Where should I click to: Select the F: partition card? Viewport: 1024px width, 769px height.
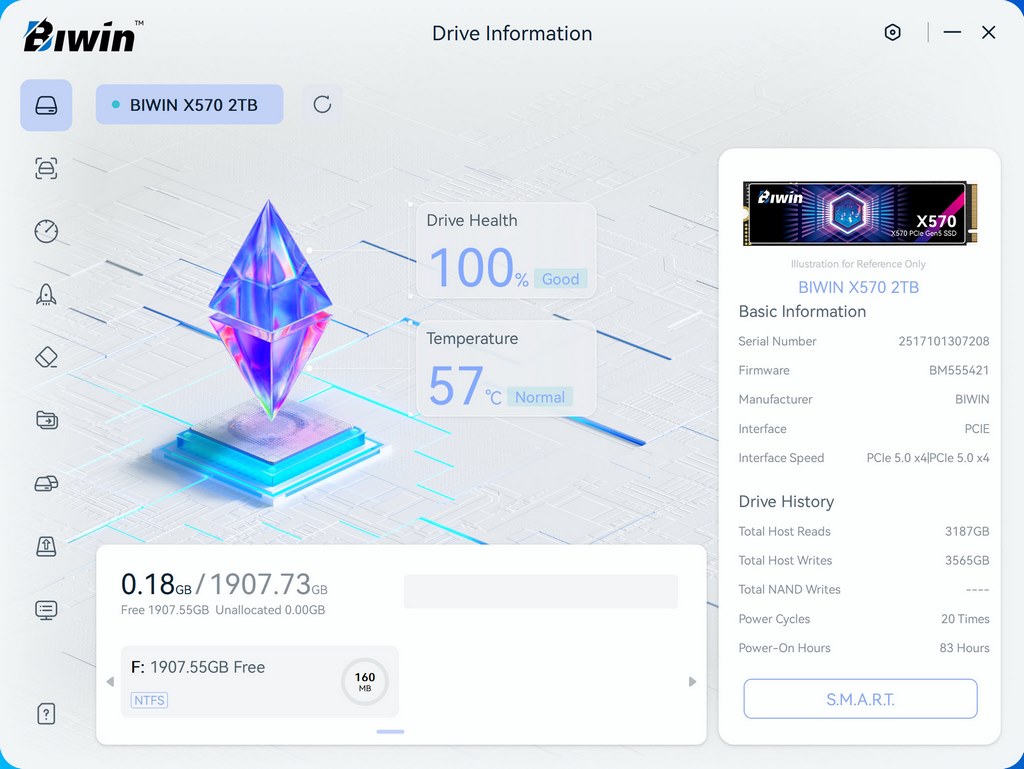tap(259, 681)
